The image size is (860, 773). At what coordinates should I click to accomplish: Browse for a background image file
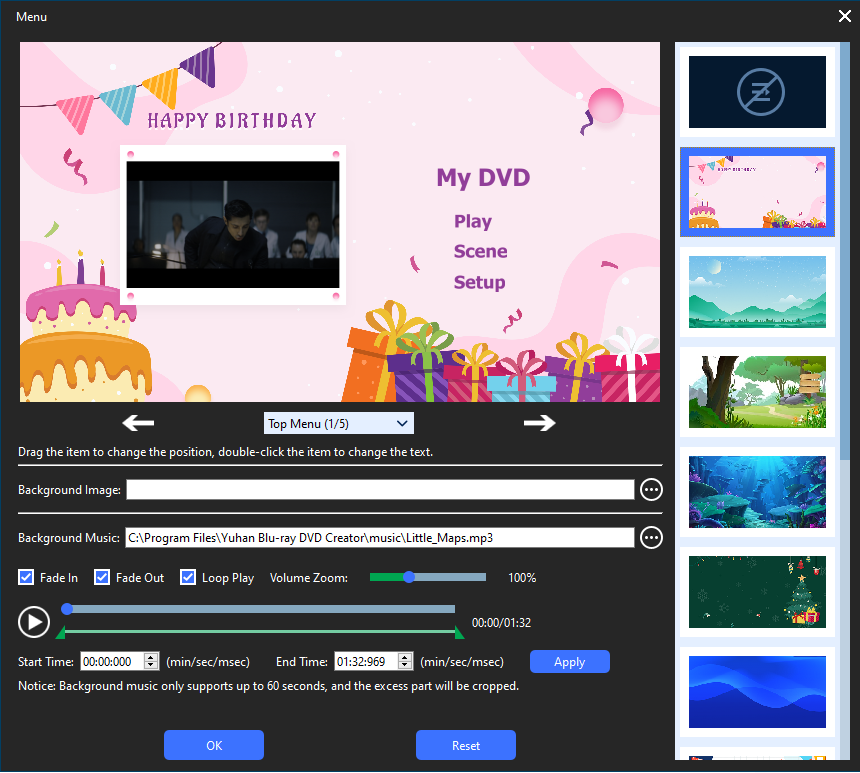point(651,489)
